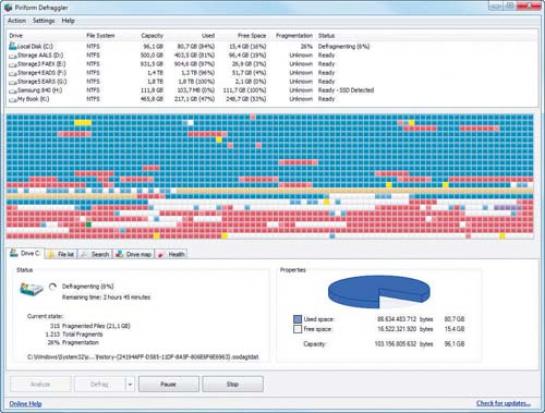Screen dimensions: 545x413
Task: Sort by the Capacity column header
Action: (152, 35)
